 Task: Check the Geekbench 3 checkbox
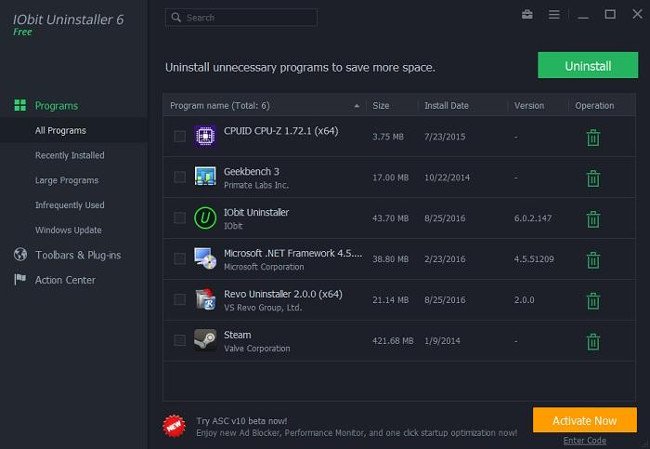pos(179,177)
